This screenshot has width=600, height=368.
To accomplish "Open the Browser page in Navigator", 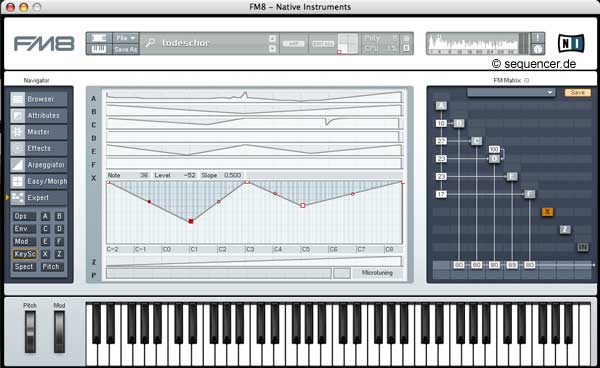I will pyautogui.click(x=39, y=99).
